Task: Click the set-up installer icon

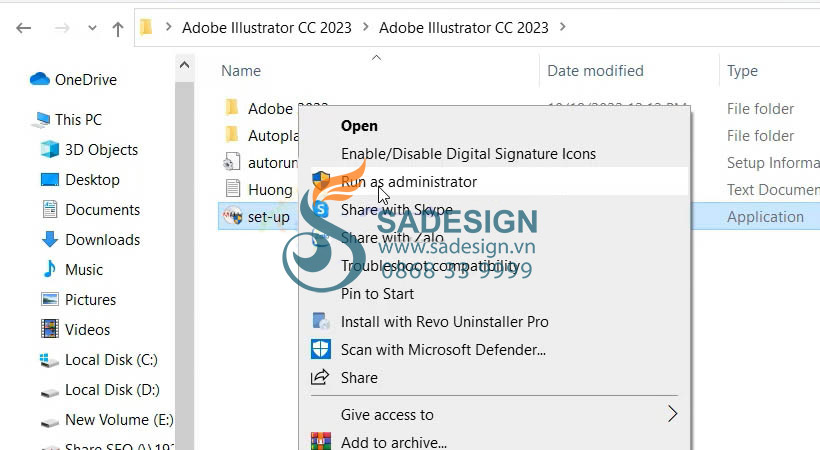Action: point(233,216)
